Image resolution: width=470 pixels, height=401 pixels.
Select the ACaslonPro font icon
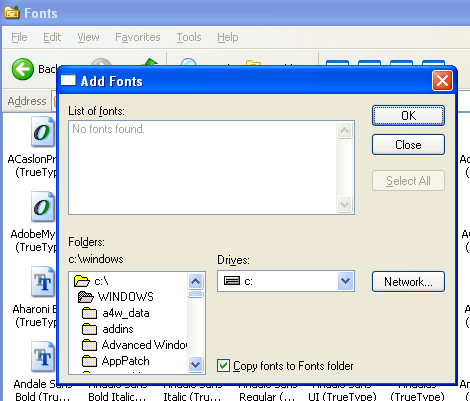point(43,132)
